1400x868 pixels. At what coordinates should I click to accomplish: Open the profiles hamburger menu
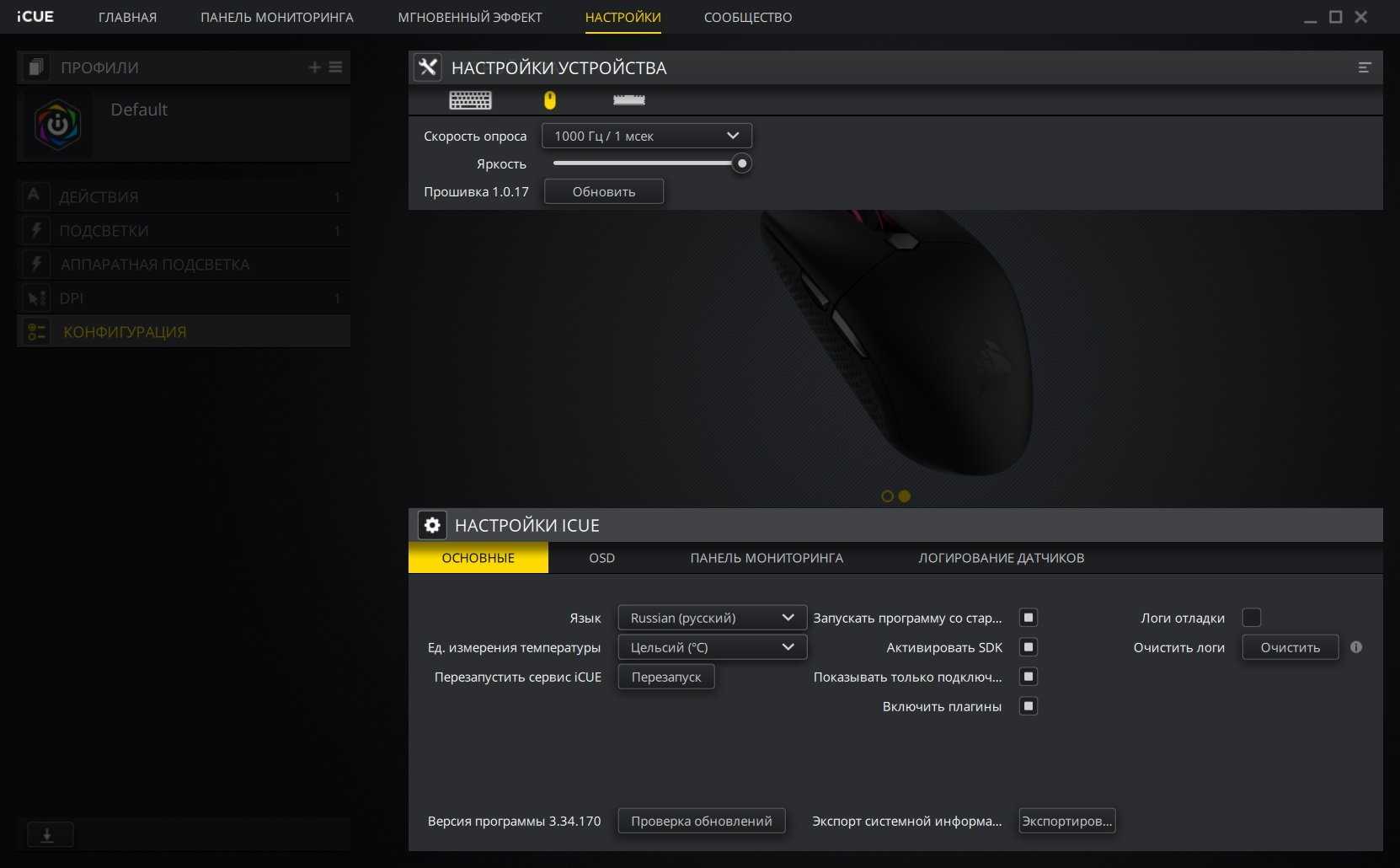(335, 67)
